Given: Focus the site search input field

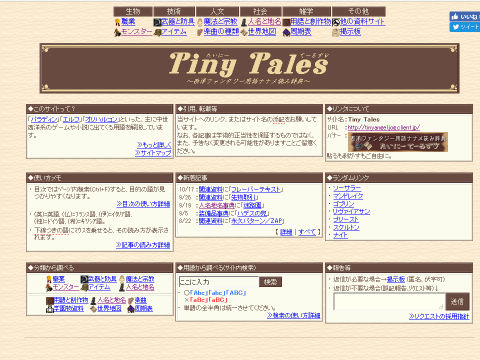Looking at the screenshot, I should click(219, 282).
